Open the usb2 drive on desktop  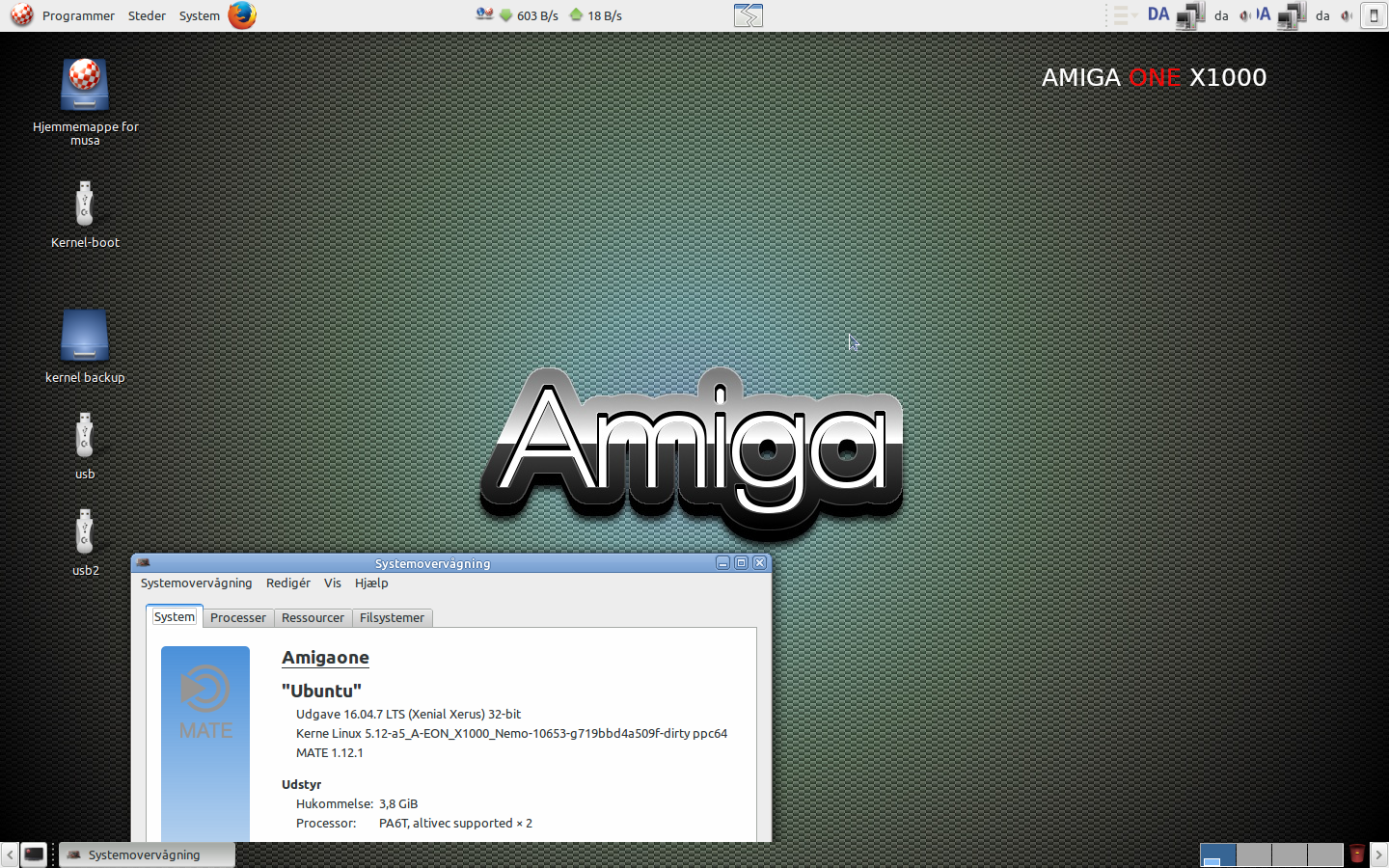[x=85, y=532]
